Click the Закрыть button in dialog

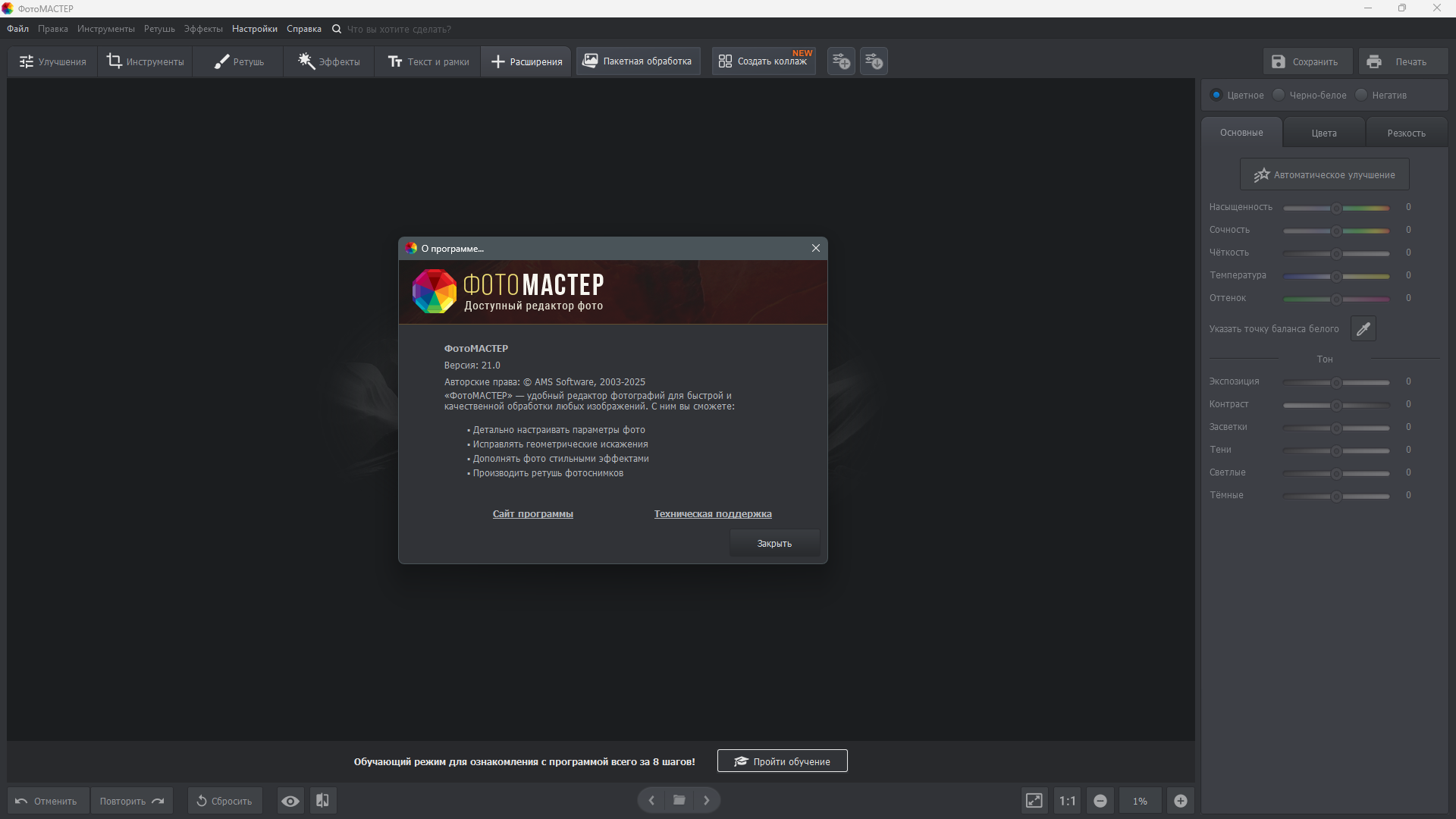tap(774, 543)
